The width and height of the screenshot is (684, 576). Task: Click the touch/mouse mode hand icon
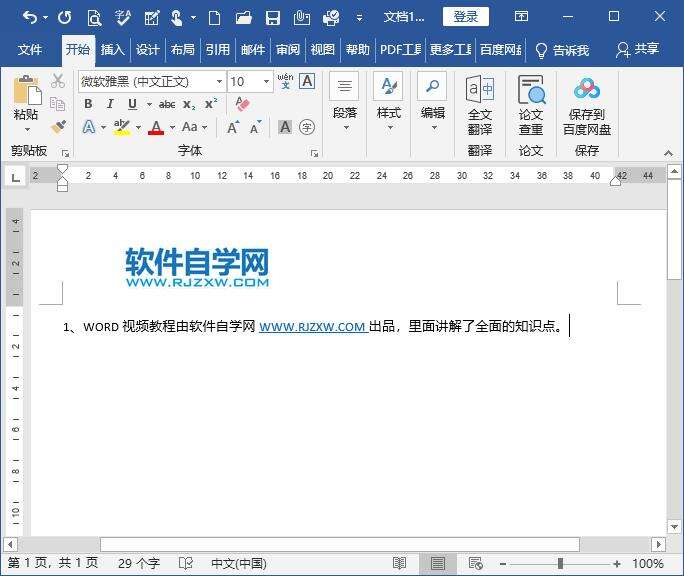(x=177, y=18)
